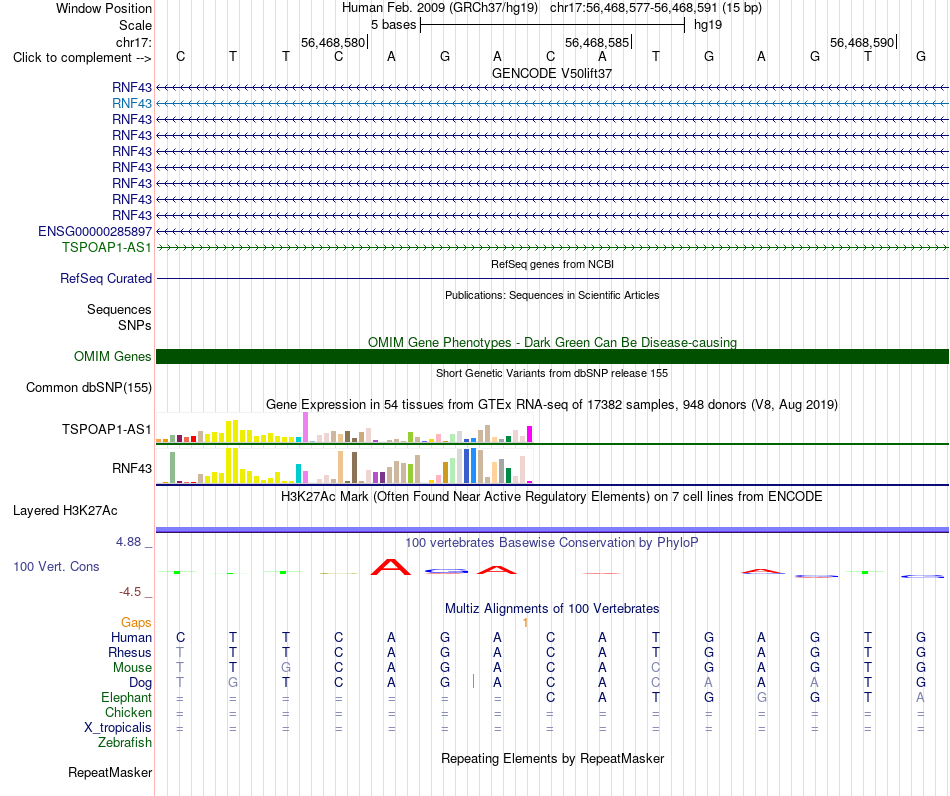
Task: Select the Zebrafish alignment row label
Action: tap(125, 743)
